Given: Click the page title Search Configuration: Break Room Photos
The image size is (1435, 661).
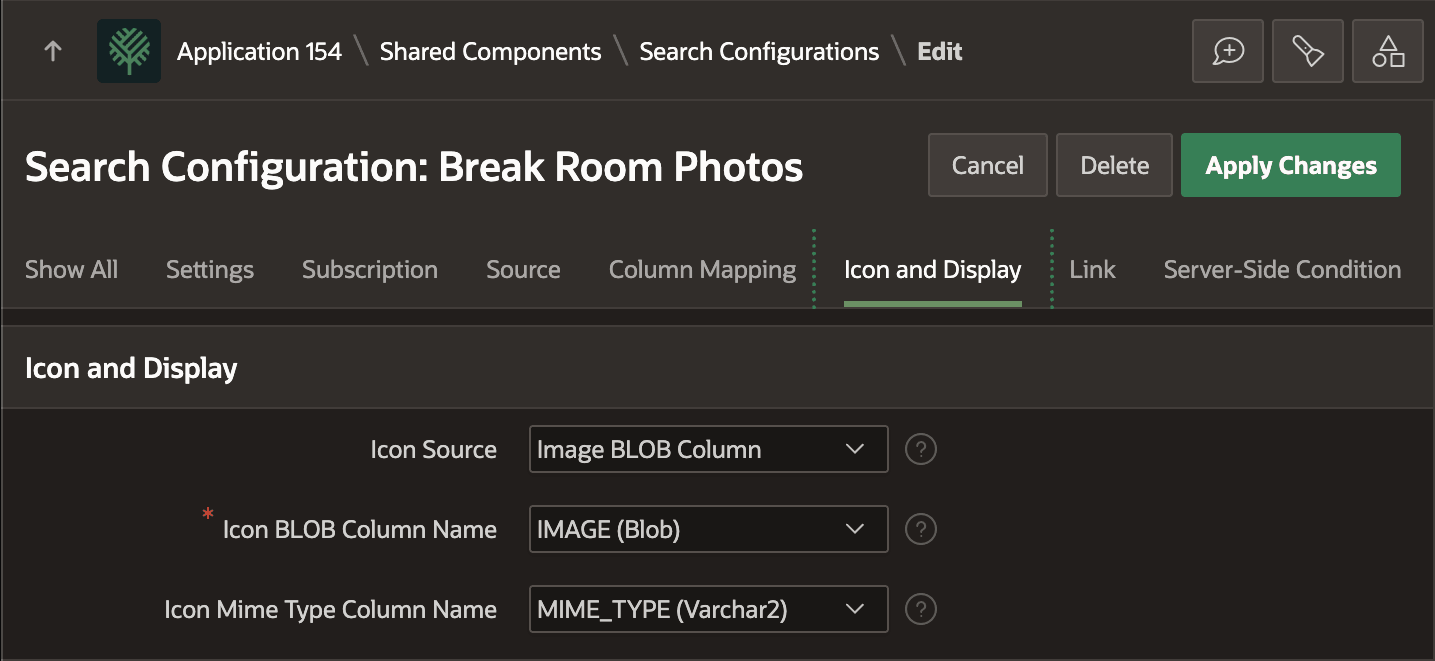Looking at the screenshot, I should click(414, 167).
